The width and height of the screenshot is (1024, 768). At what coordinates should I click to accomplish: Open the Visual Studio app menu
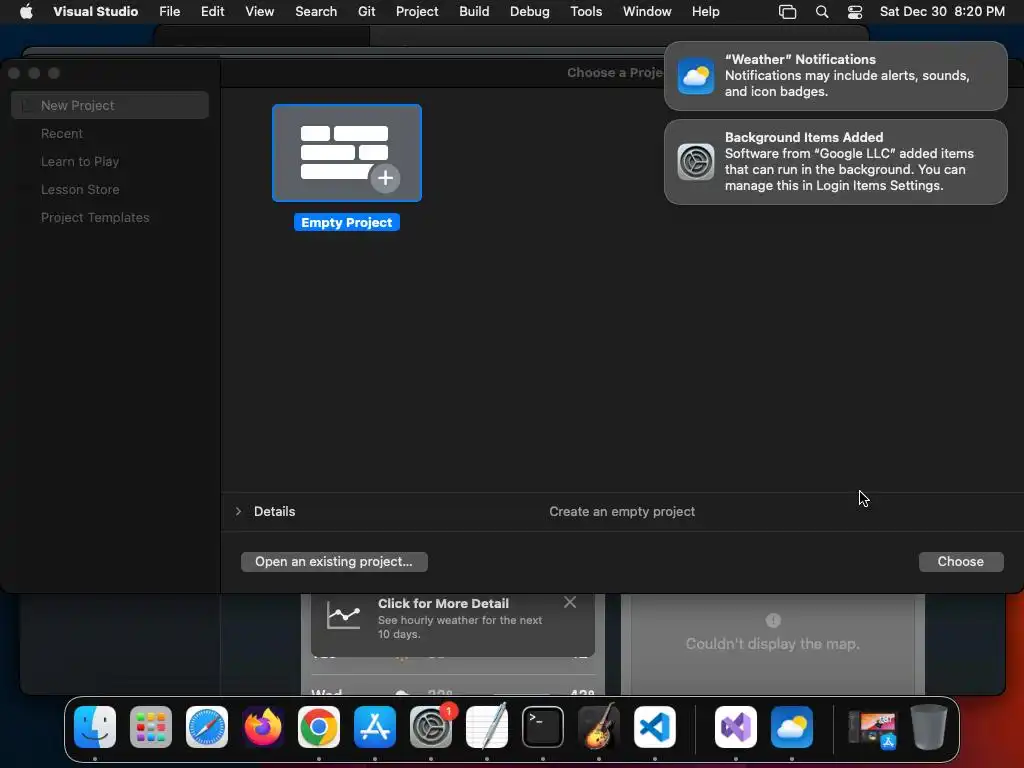click(x=95, y=12)
